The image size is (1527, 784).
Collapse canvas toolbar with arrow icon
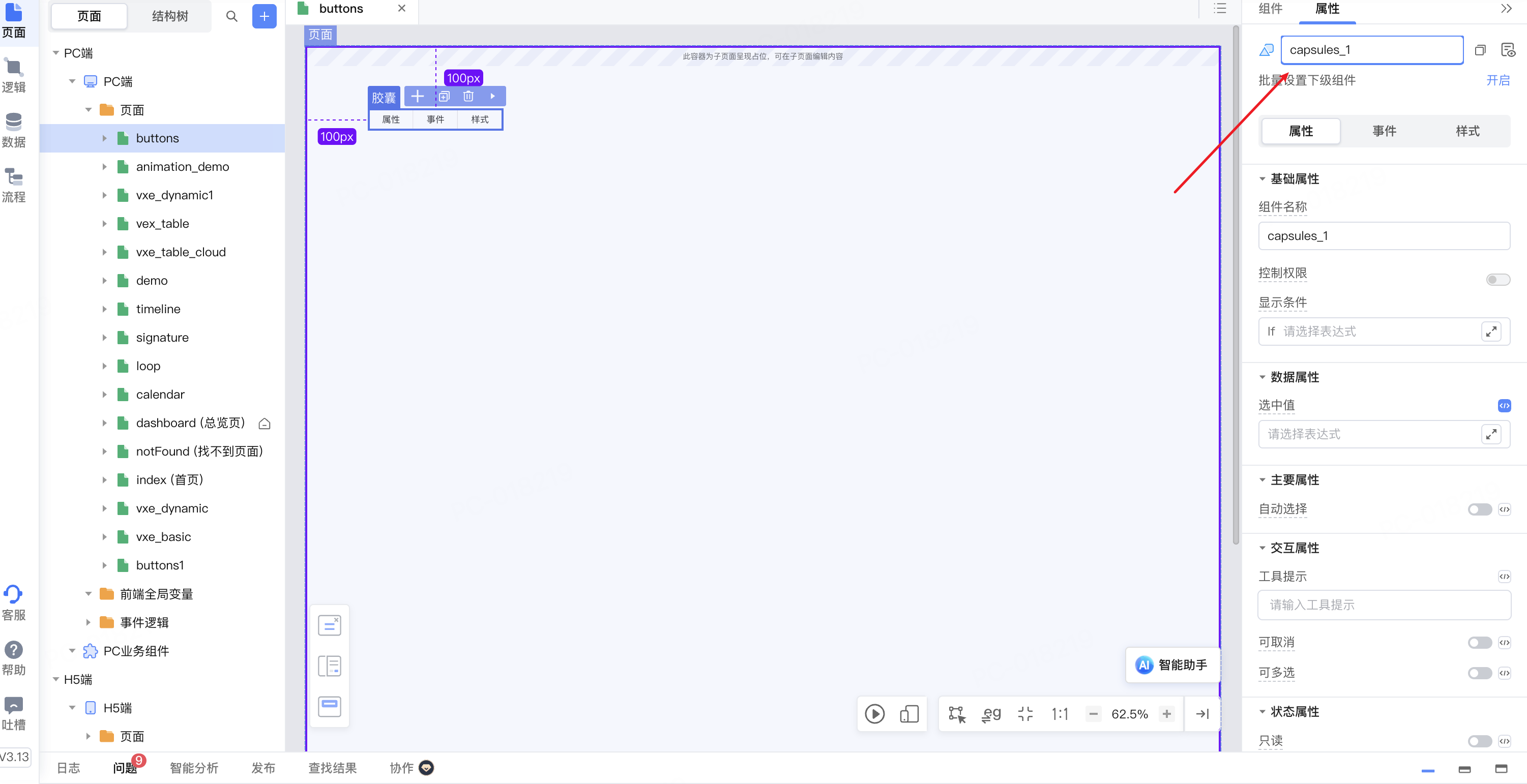pos(1202,714)
